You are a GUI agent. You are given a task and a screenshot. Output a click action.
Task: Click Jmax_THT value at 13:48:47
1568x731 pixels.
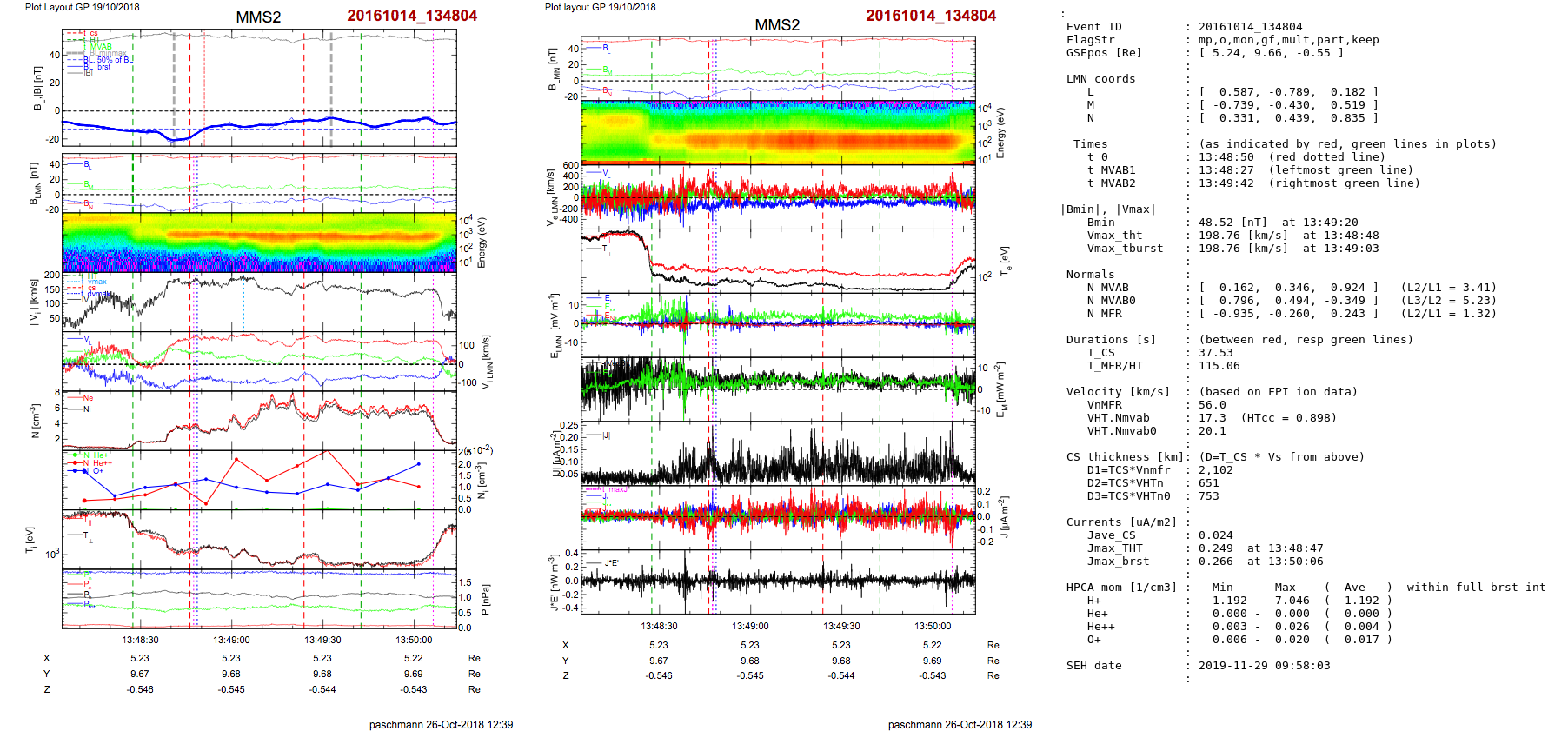coord(1260,548)
